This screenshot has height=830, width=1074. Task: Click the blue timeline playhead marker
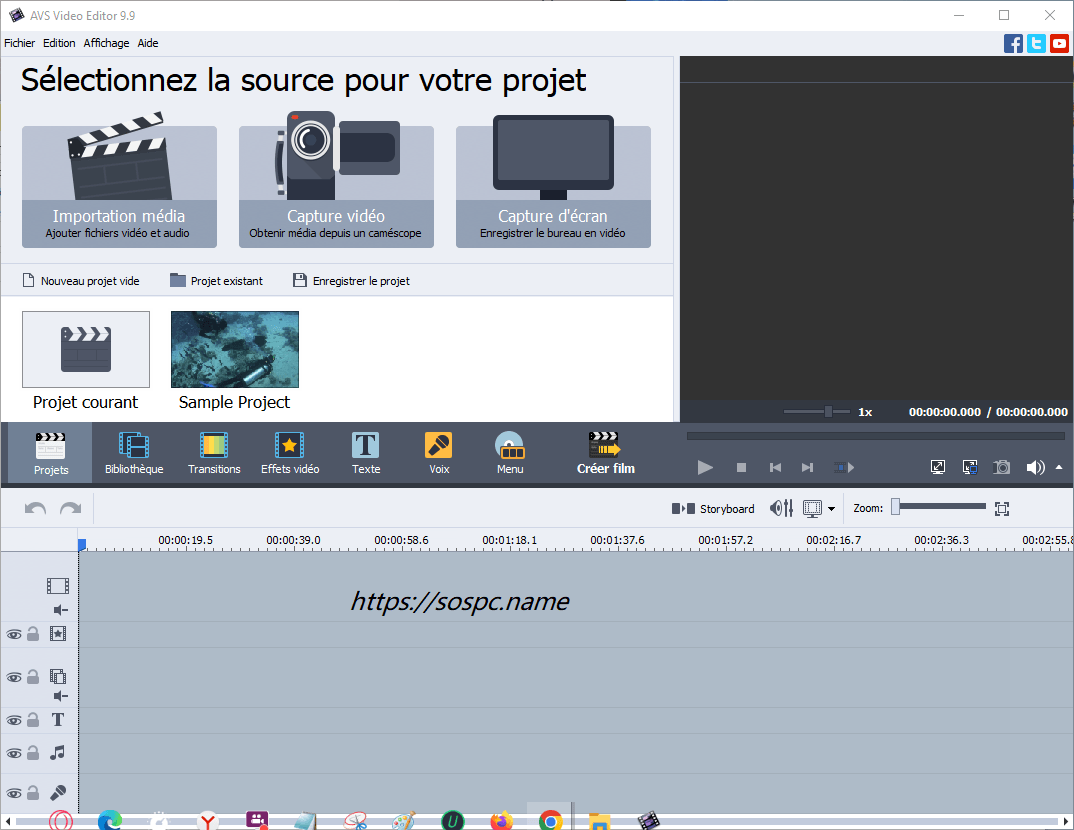pyautogui.click(x=82, y=544)
